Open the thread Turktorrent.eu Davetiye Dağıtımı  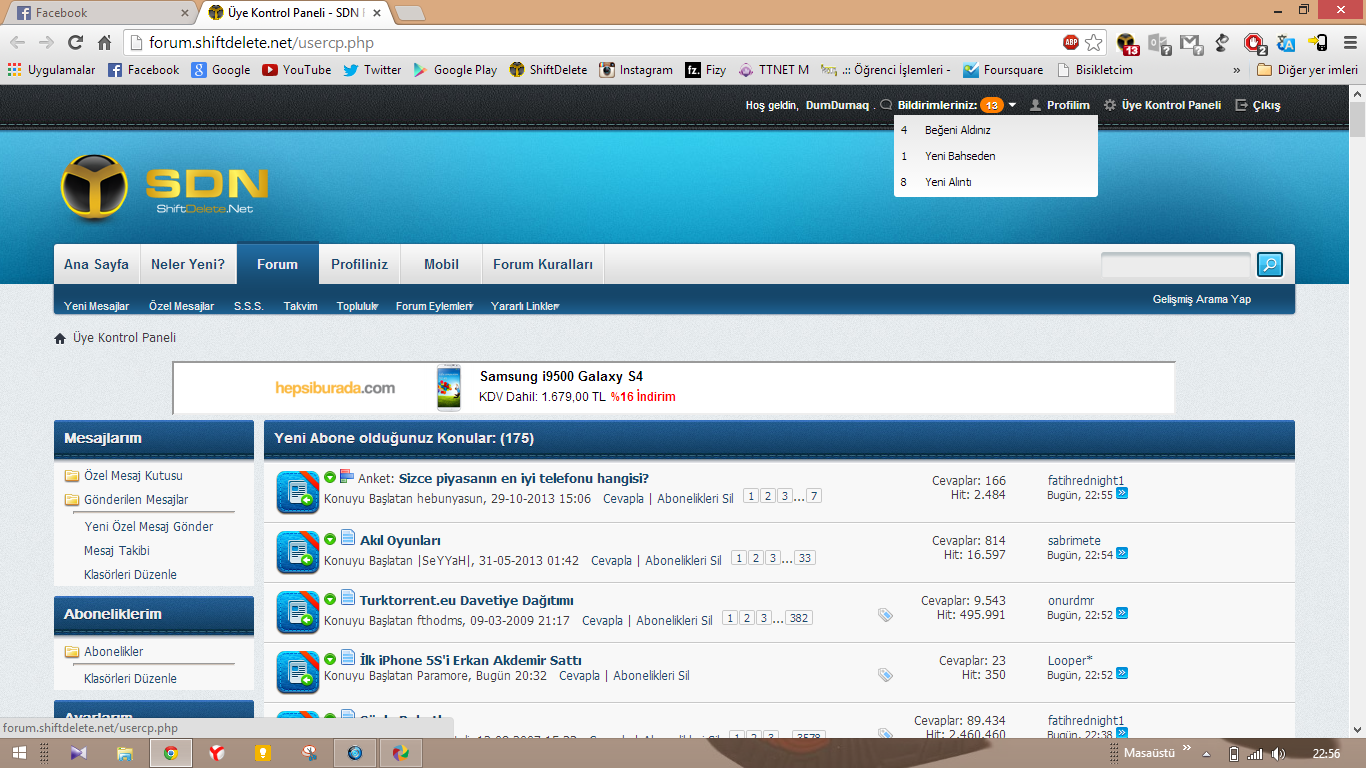coord(467,600)
